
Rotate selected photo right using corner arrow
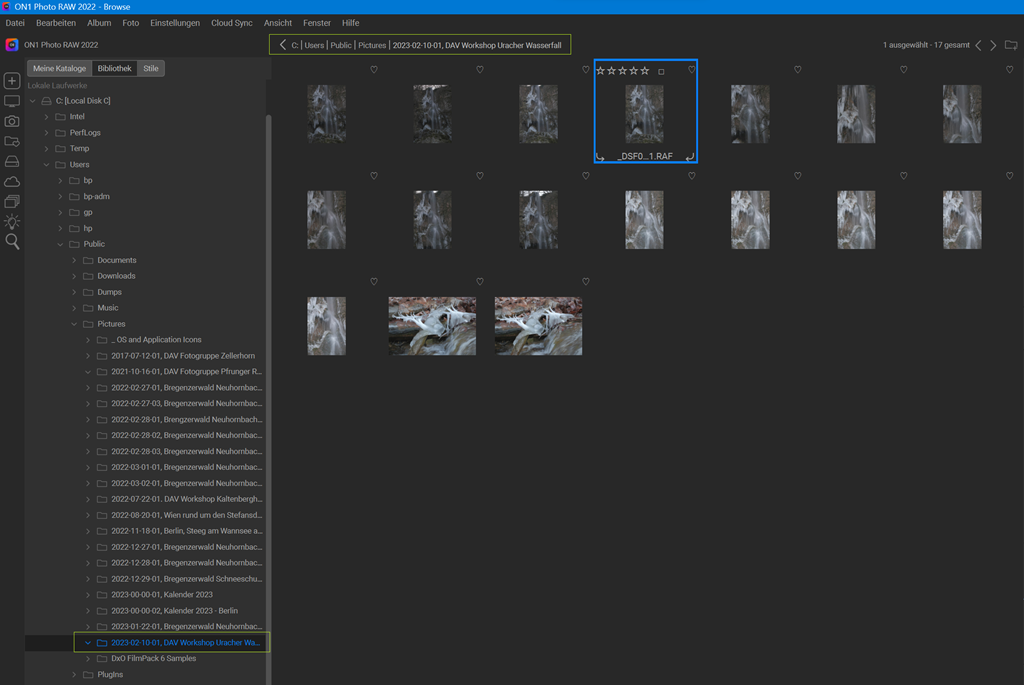tap(690, 157)
